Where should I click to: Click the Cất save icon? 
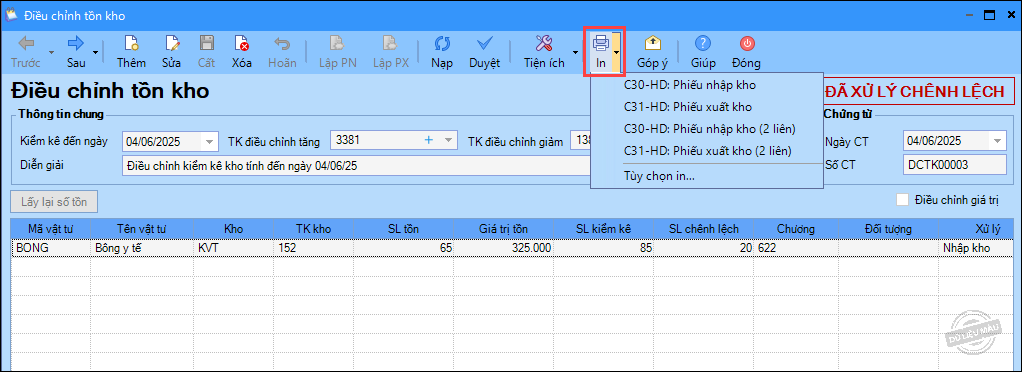point(207,44)
